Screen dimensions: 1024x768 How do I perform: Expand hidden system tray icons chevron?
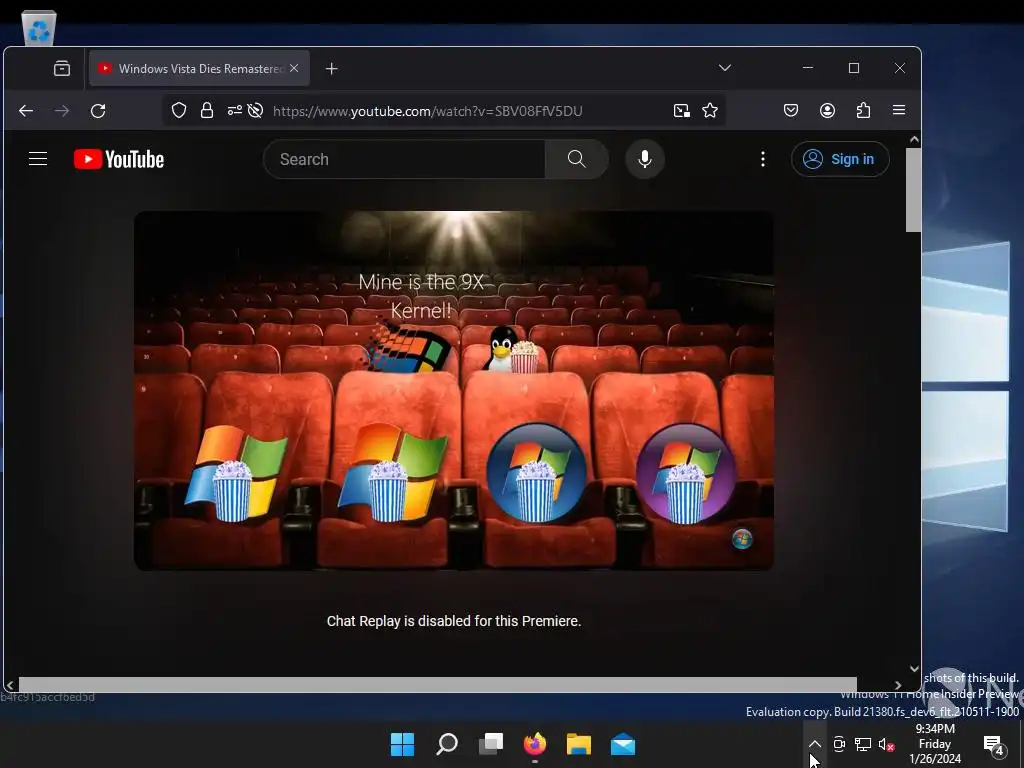(x=814, y=744)
